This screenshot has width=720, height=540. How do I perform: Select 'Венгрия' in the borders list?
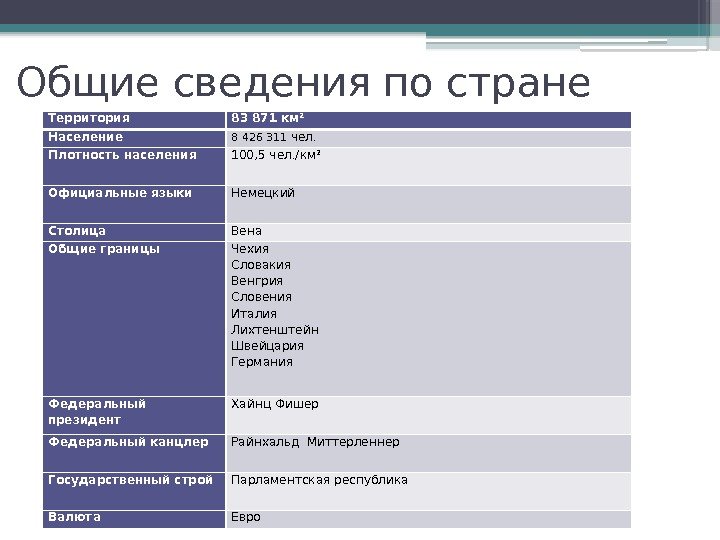point(257,281)
